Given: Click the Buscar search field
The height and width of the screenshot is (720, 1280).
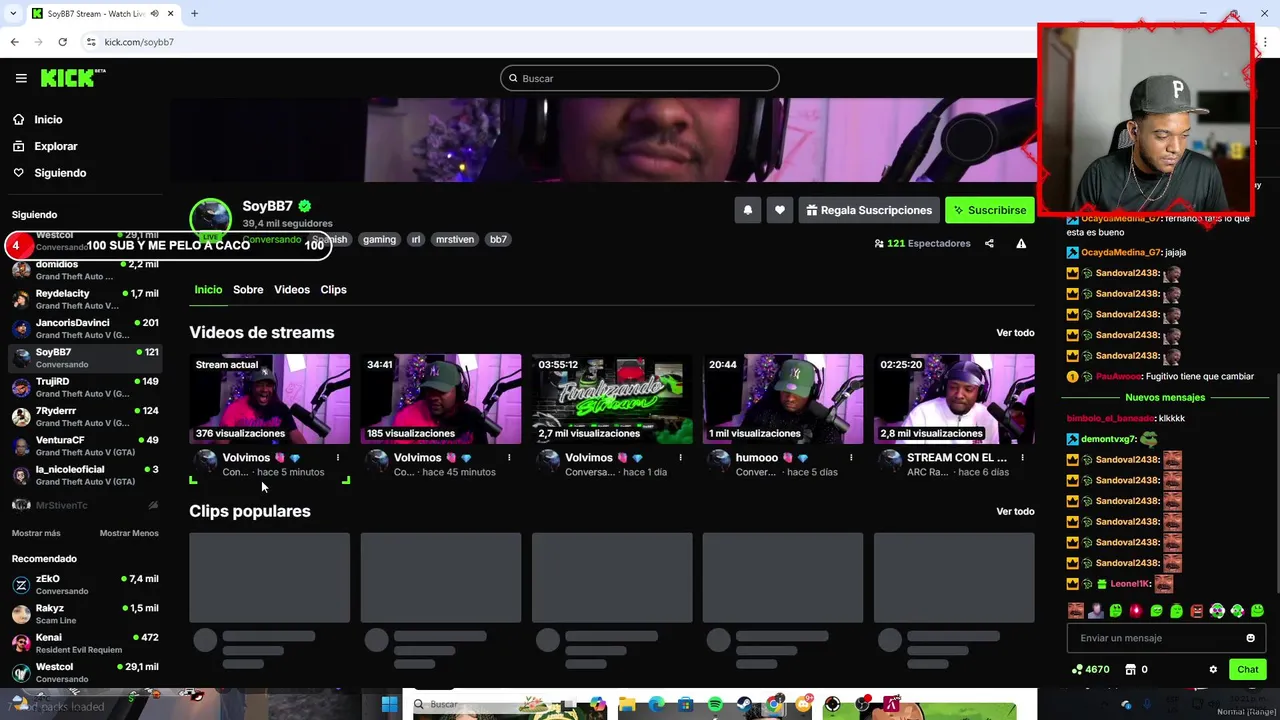Looking at the screenshot, I should pos(640,78).
